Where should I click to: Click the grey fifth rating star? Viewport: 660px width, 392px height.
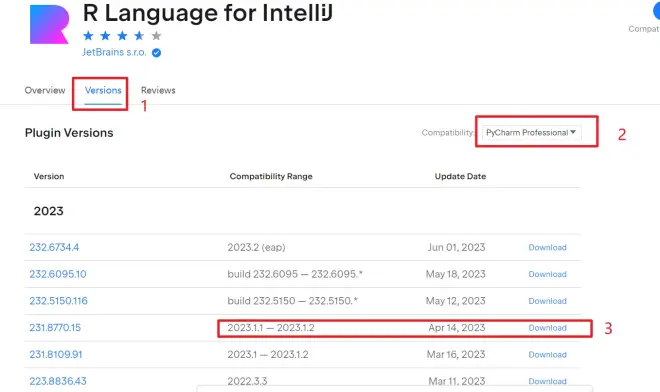pyautogui.click(x=156, y=36)
